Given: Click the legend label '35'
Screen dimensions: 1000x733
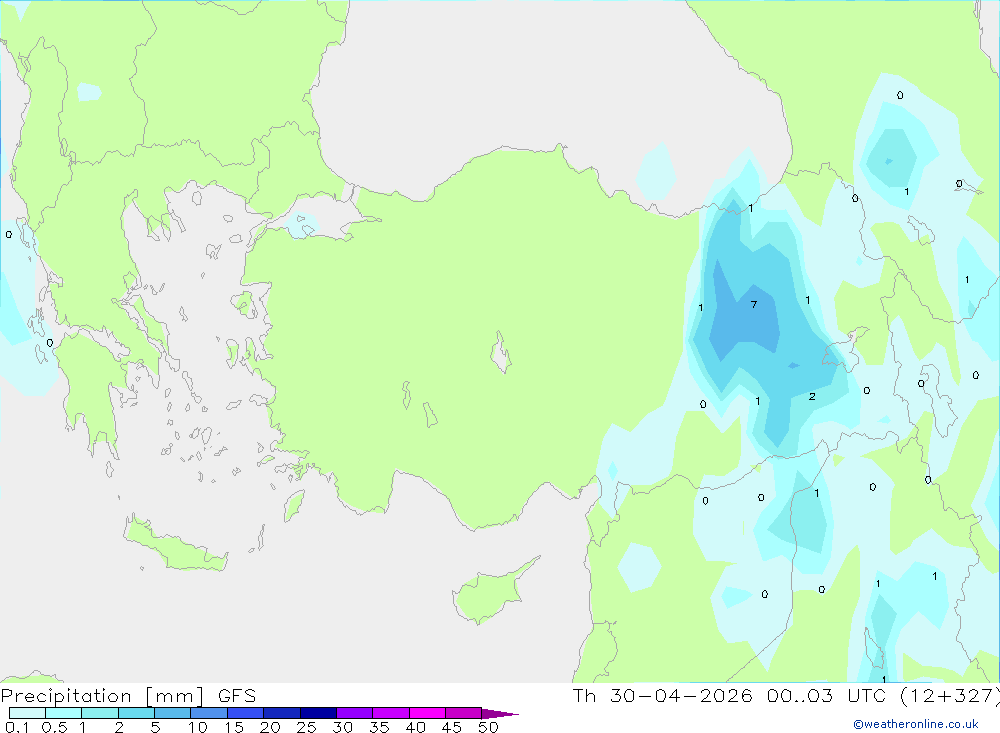Looking at the screenshot, I should 379,727.
